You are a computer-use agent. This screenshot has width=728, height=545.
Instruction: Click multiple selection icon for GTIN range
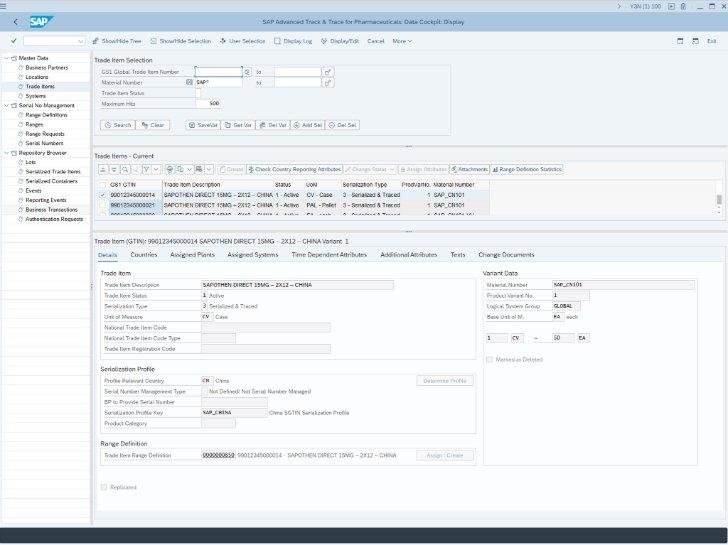(x=327, y=72)
